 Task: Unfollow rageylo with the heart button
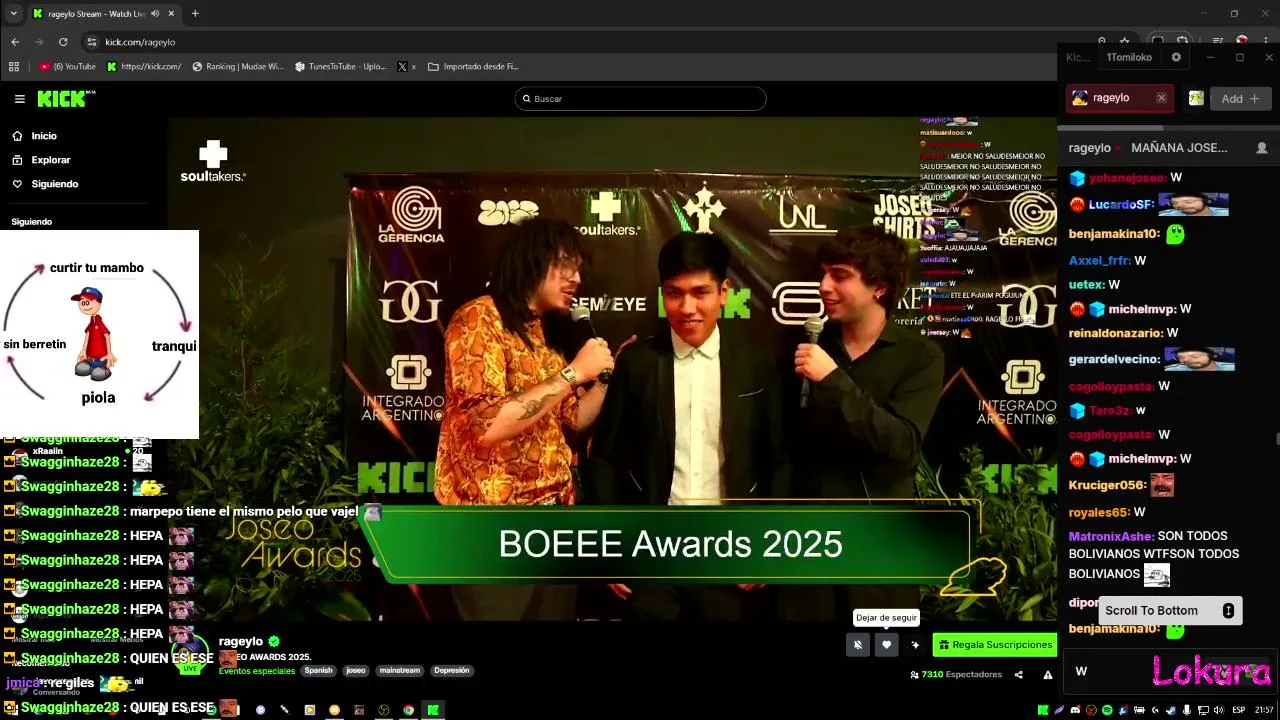(886, 645)
